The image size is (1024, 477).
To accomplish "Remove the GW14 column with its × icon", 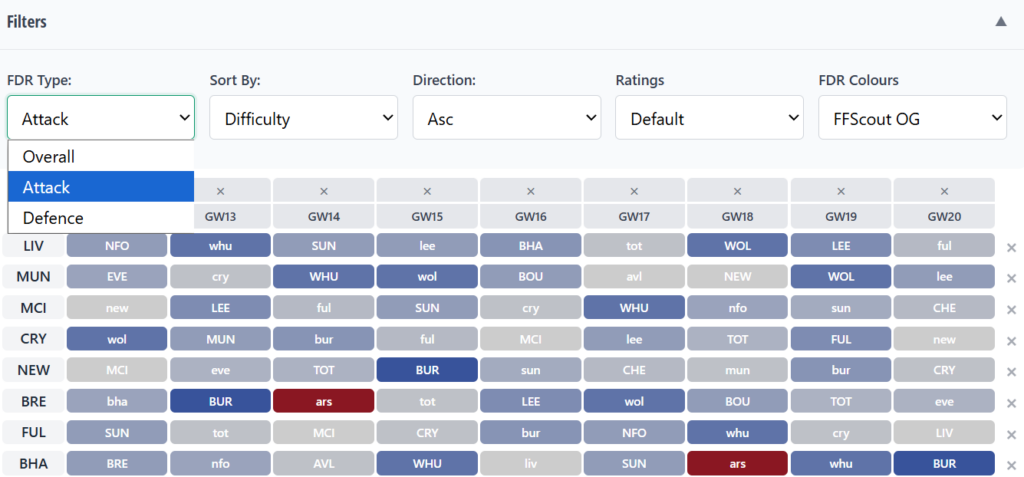I will (324, 191).
